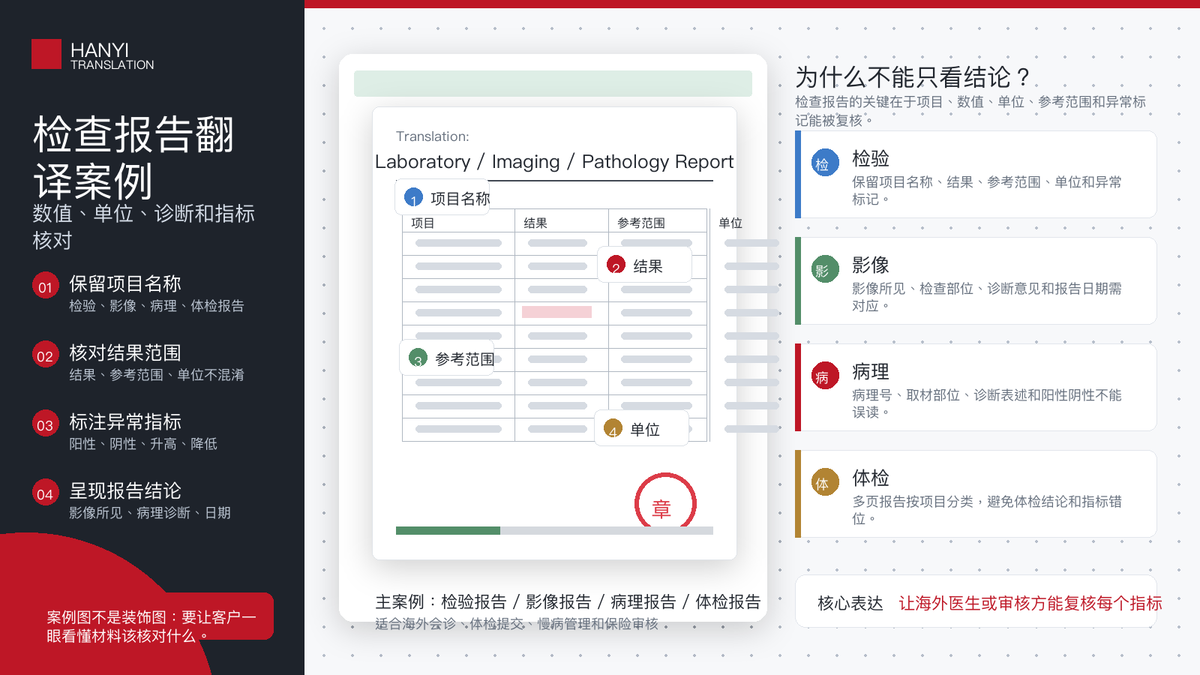Image resolution: width=1200 pixels, height=675 pixels.
Task: Click the red 04 step badge
Action: pyautogui.click(x=46, y=494)
